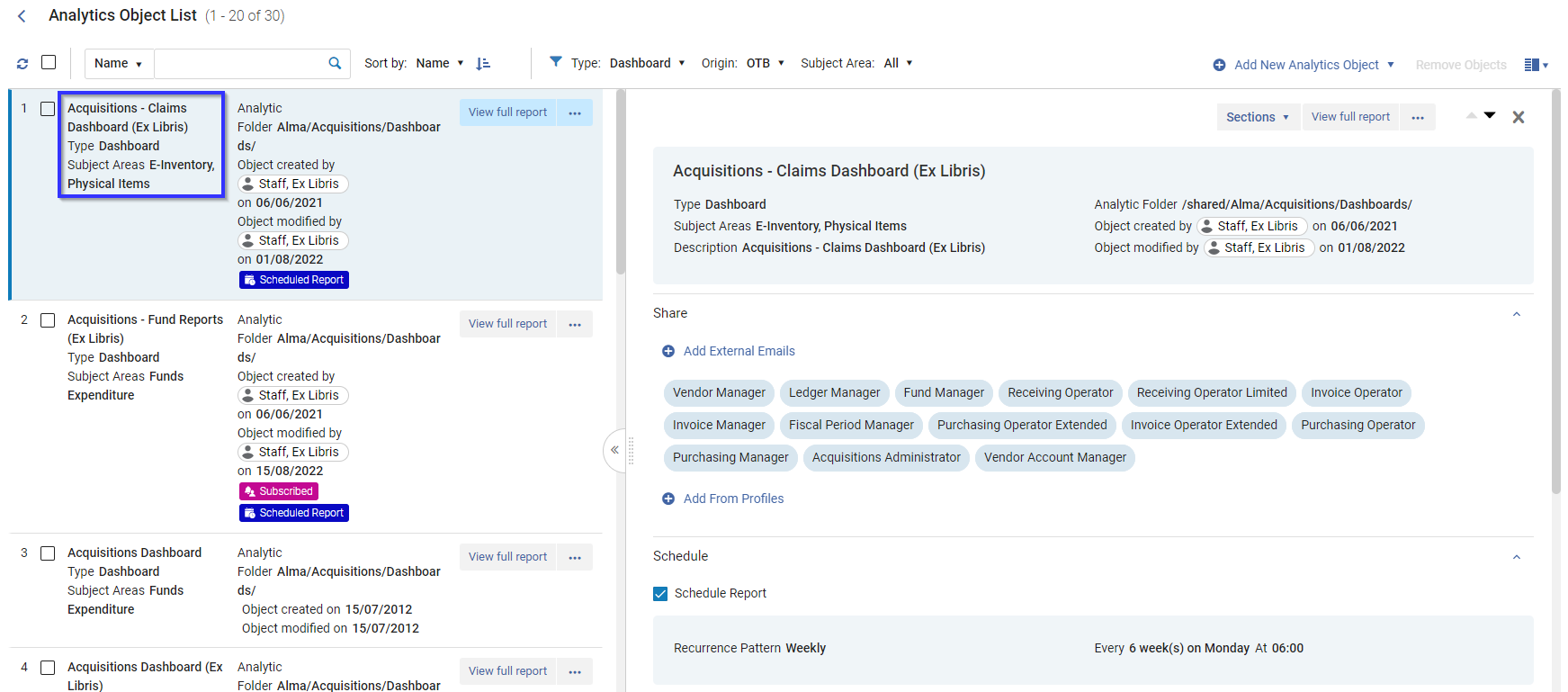Click View full report in the details panel
1568x692 pixels.
pyautogui.click(x=1350, y=117)
